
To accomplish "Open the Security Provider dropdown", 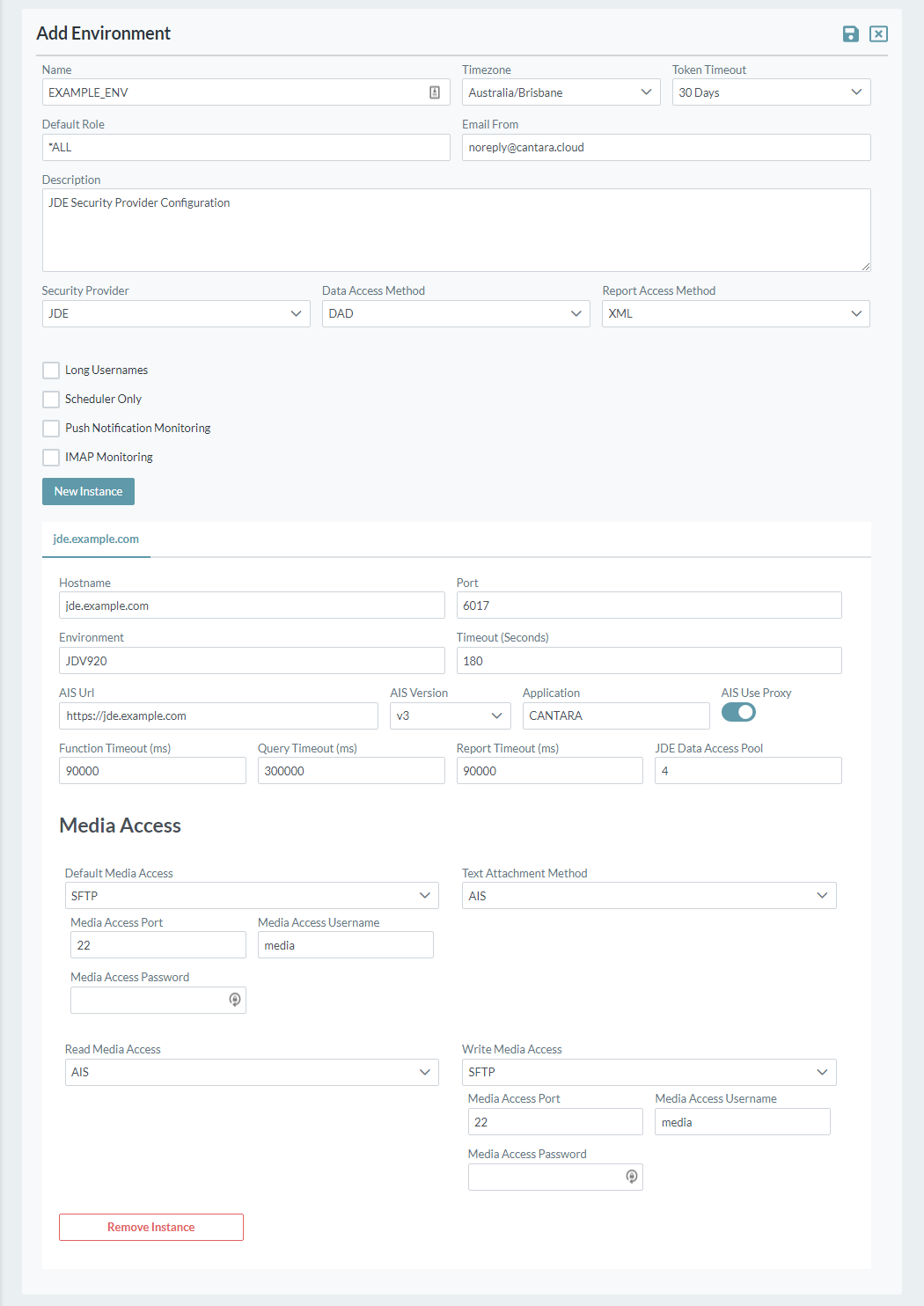I will tap(176, 314).
